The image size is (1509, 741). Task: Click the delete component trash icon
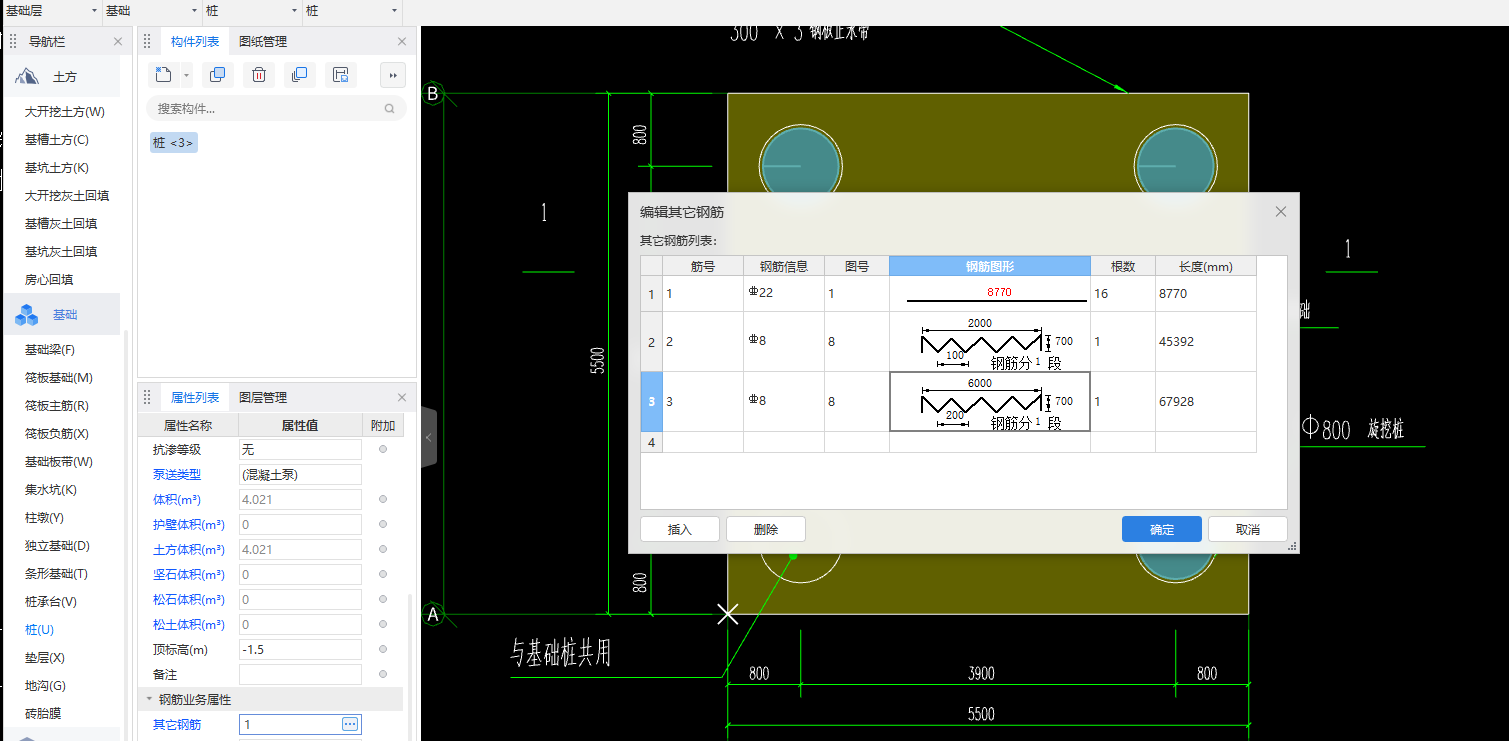(x=258, y=75)
